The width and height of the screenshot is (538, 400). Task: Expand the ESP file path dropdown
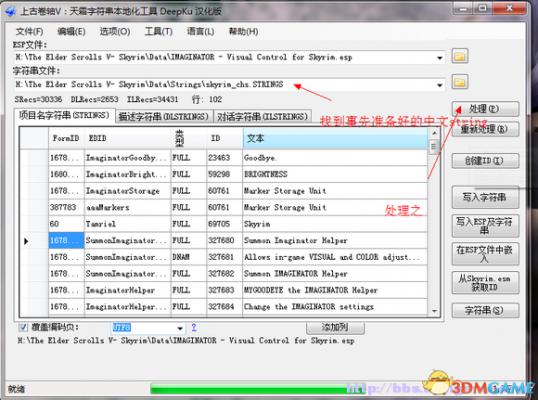point(440,58)
